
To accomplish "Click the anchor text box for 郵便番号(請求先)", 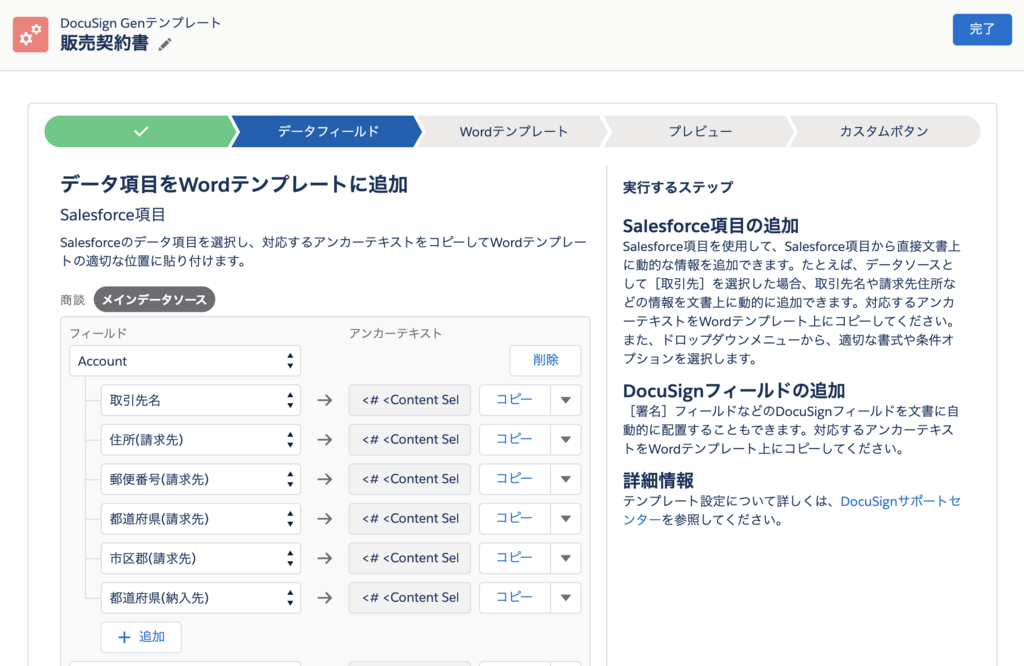I will (x=409, y=479).
